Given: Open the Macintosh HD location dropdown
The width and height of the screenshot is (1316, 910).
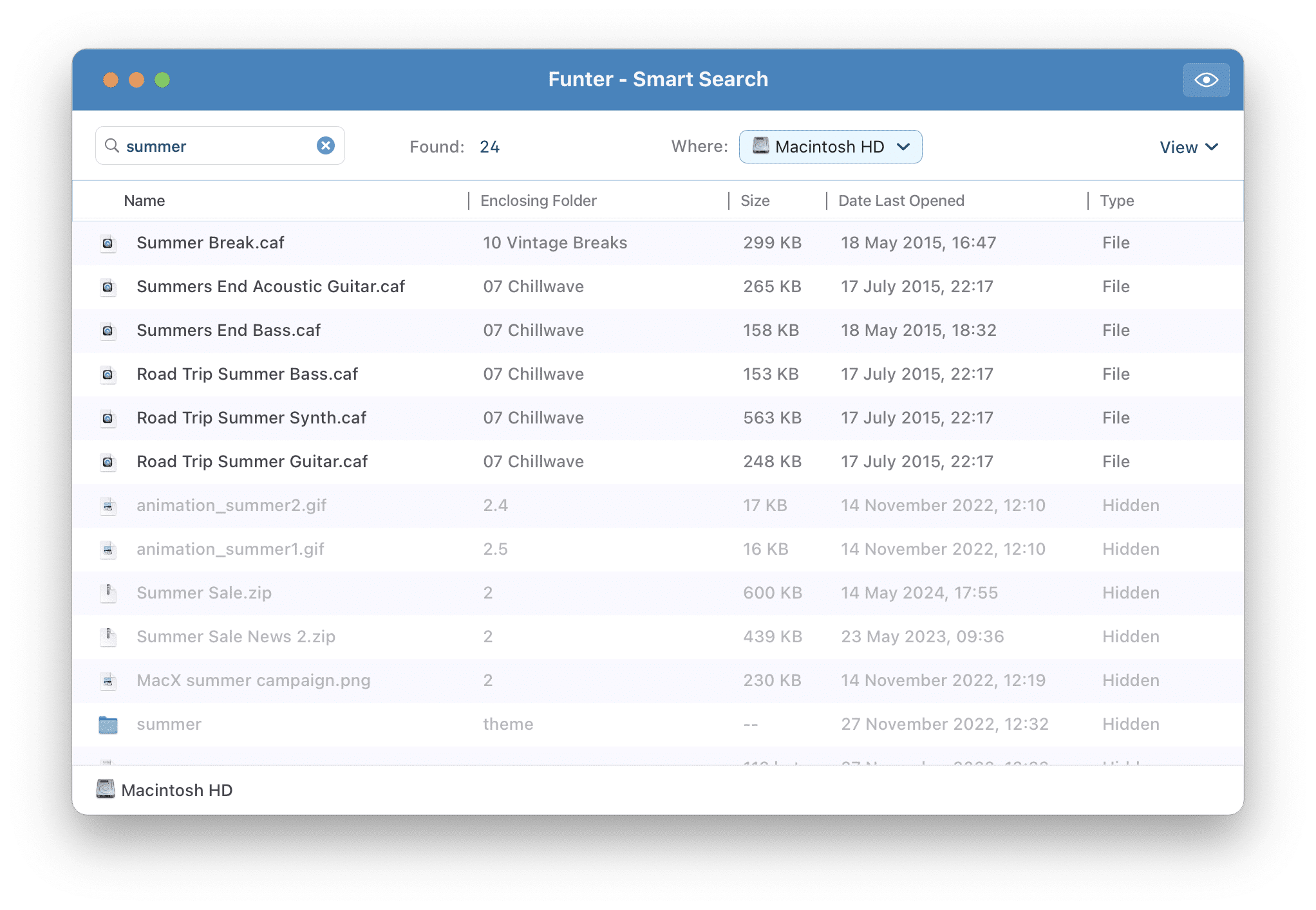Looking at the screenshot, I should pos(831,147).
